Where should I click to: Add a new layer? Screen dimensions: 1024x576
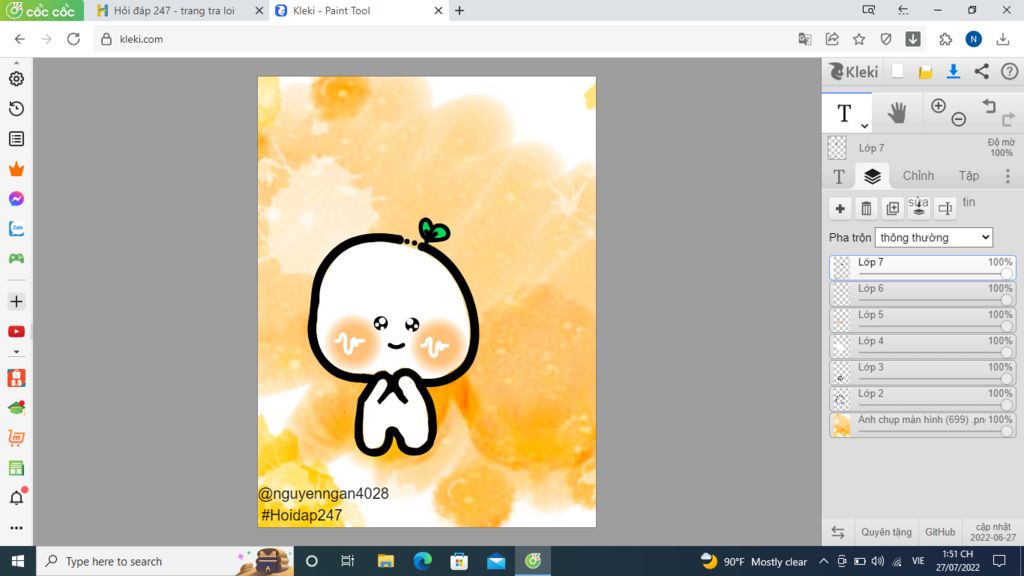pyautogui.click(x=840, y=208)
